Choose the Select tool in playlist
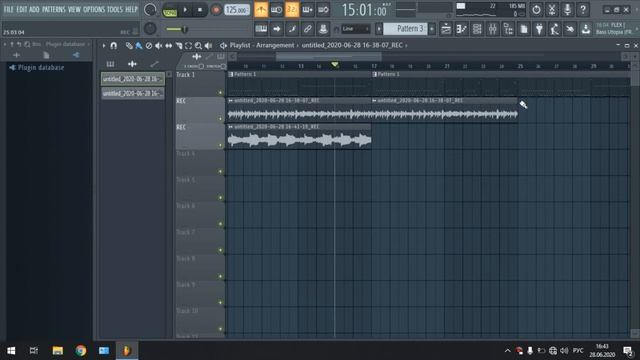640x360 pixels. pos(188,46)
